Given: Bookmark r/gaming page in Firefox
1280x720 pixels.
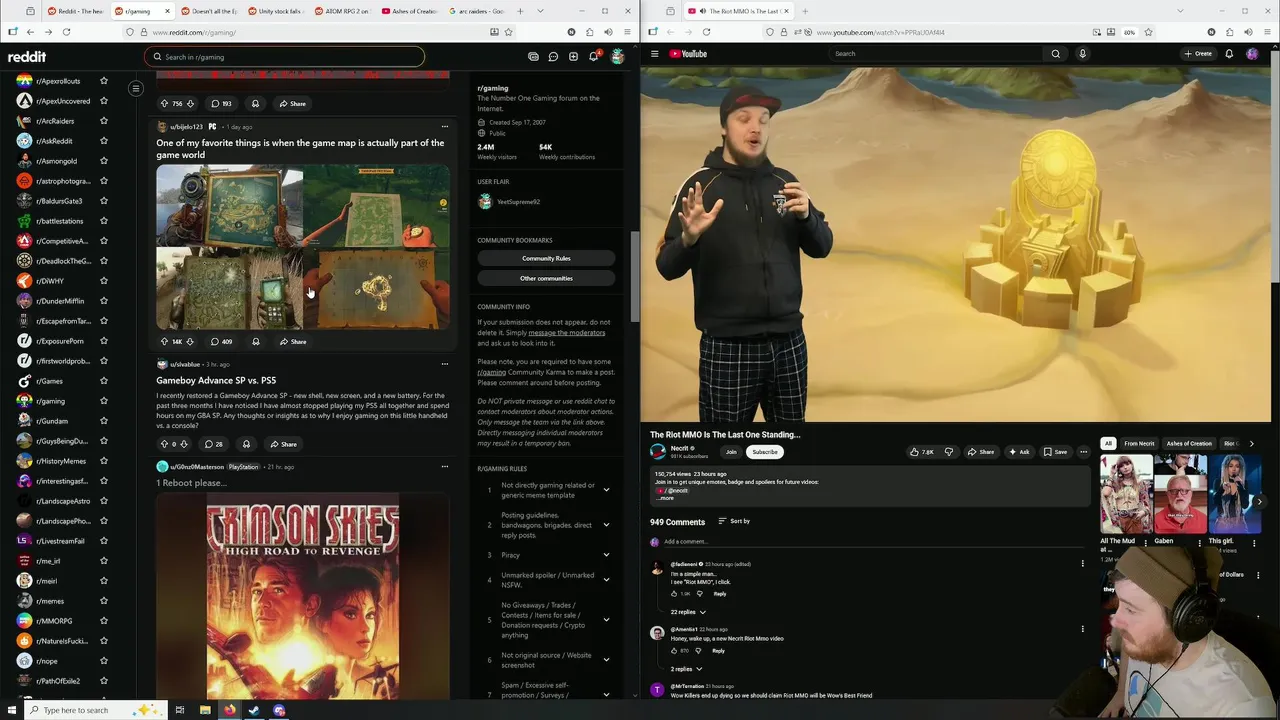Looking at the screenshot, I should pos(508,32).
